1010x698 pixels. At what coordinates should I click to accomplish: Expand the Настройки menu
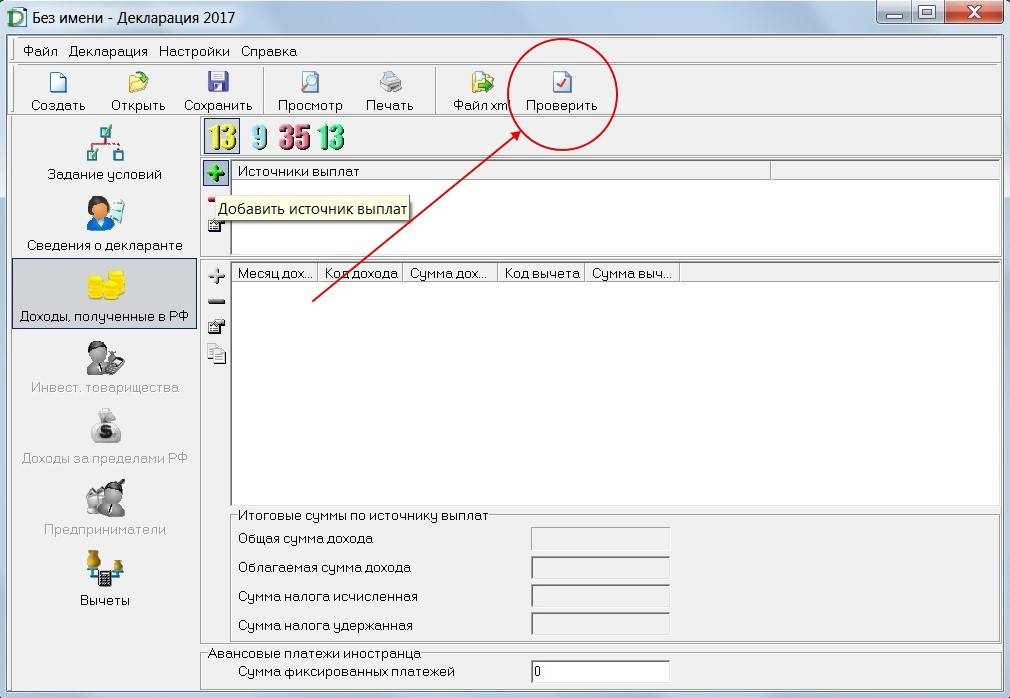click(194, 51)
